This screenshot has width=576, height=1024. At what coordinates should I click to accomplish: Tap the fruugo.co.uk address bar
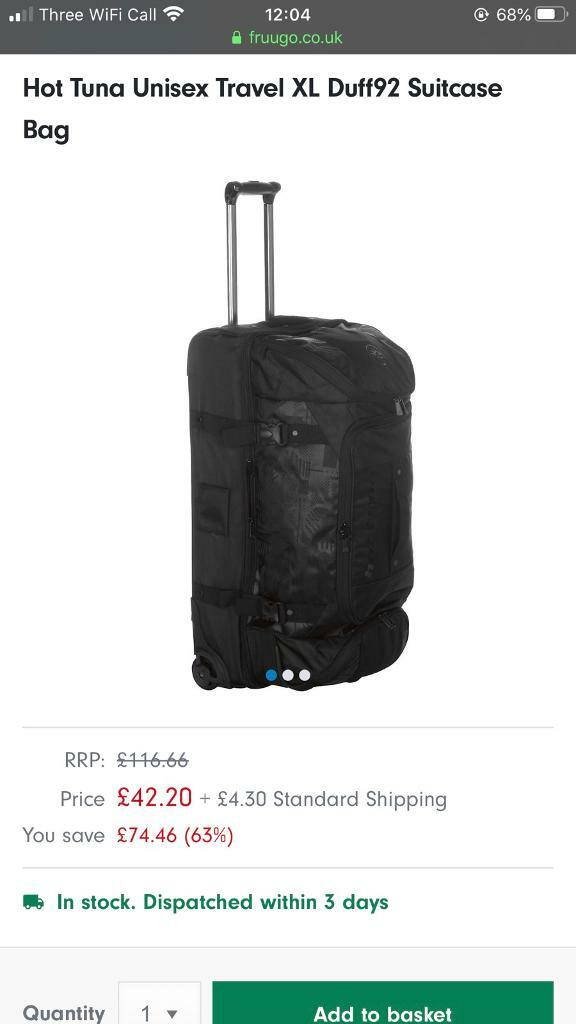[287, 37]
